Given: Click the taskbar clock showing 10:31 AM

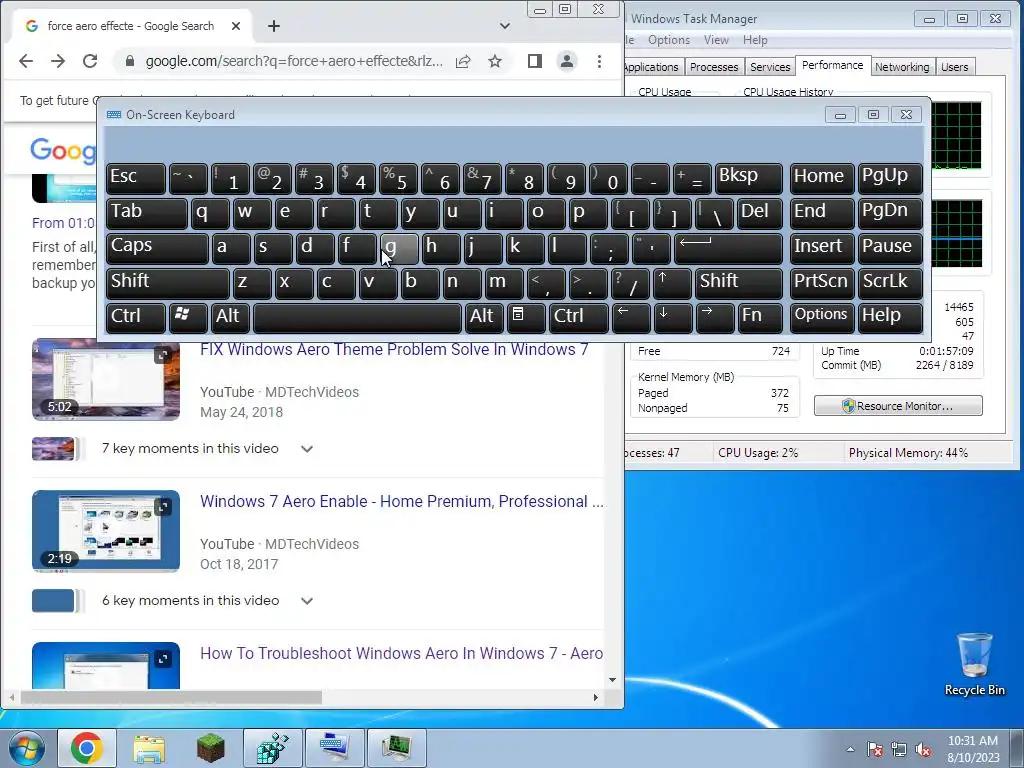Looking at the screenshot, I should [x=972, y=749].
